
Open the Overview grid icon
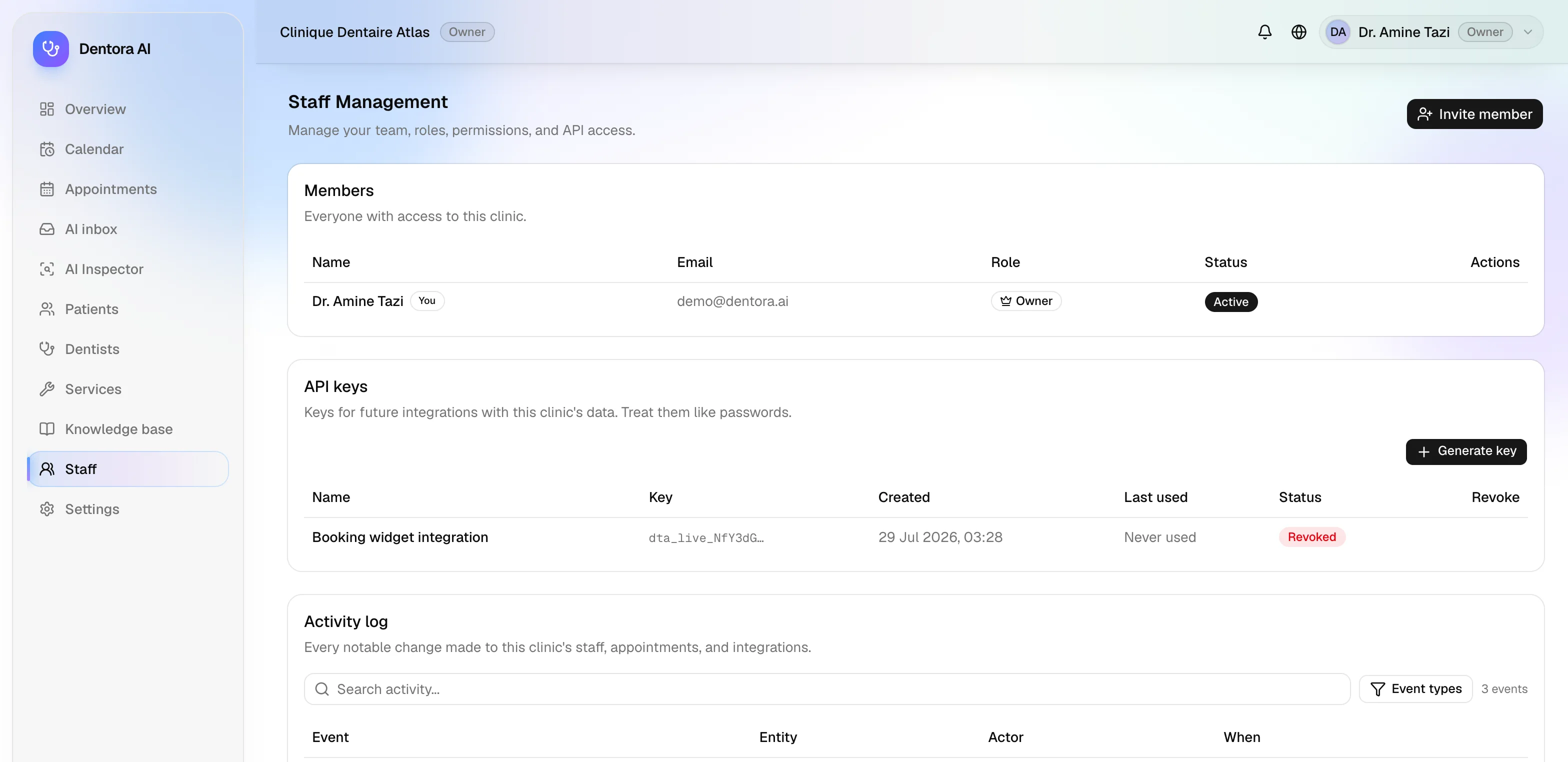47,109
